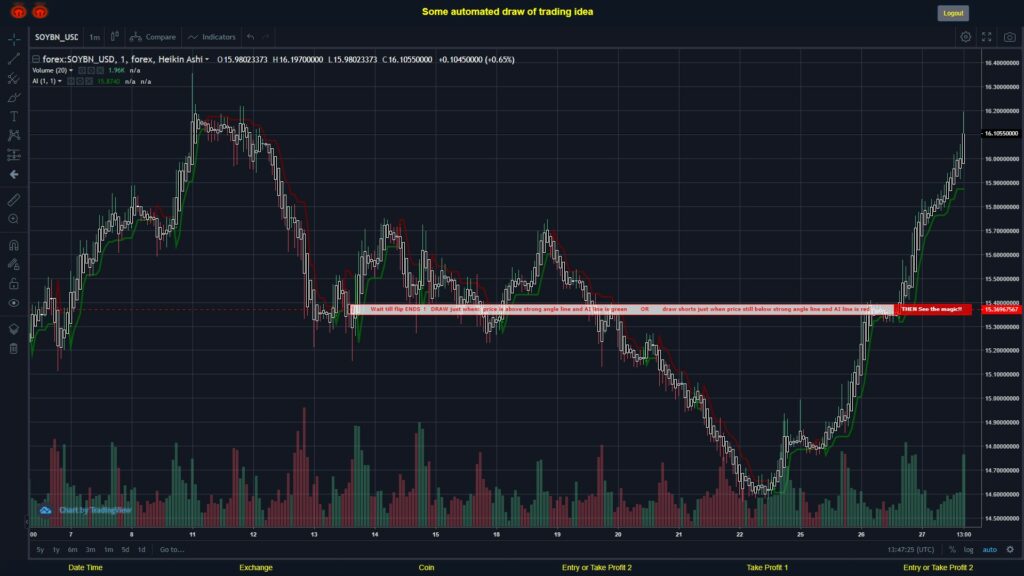1024x576 pixels.
Task: Click the 13:47:25 (UTC) timezone clock
Action: (910, 550)
